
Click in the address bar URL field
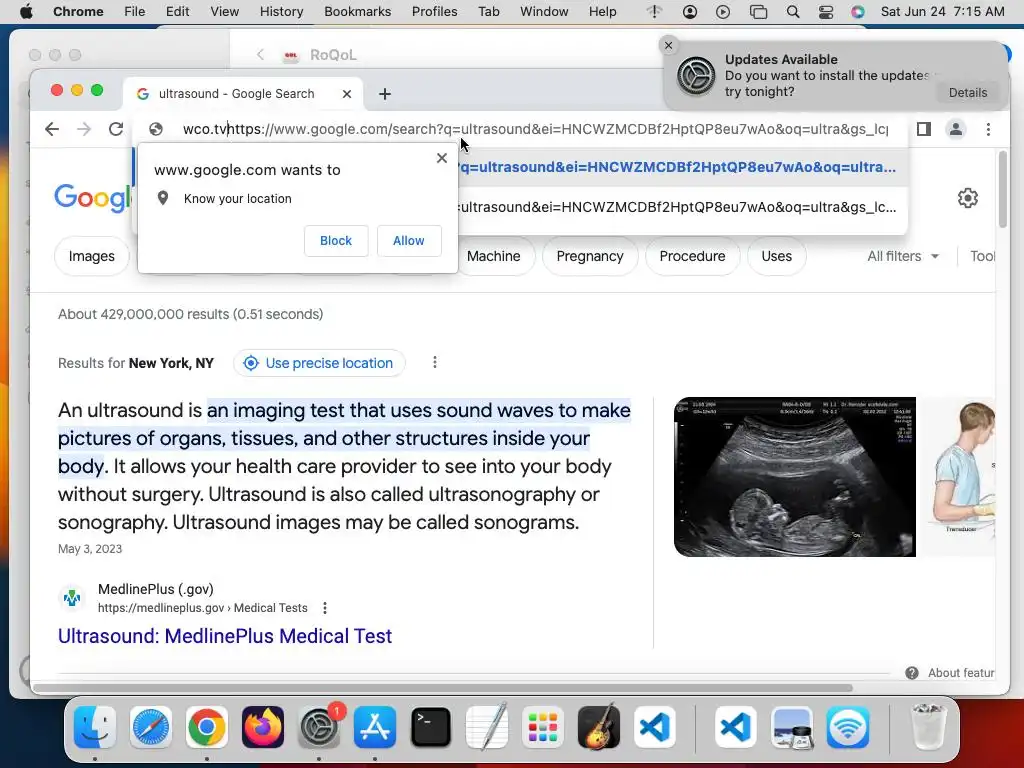point(536,129)
